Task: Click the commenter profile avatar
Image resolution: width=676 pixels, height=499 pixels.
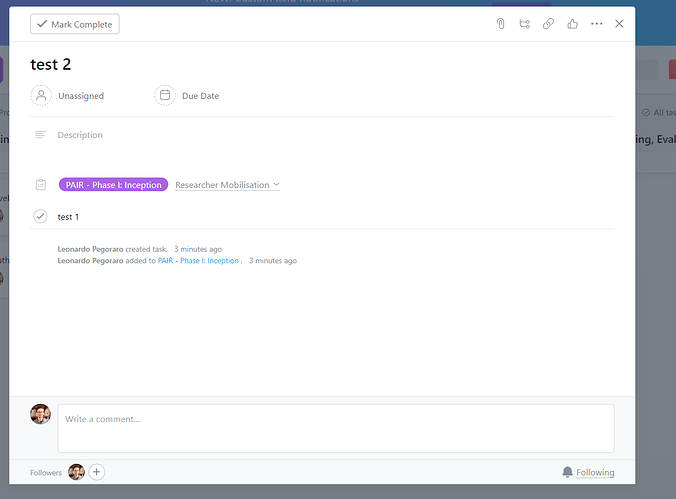Action: pyautogui.click(x=41, y=414)
